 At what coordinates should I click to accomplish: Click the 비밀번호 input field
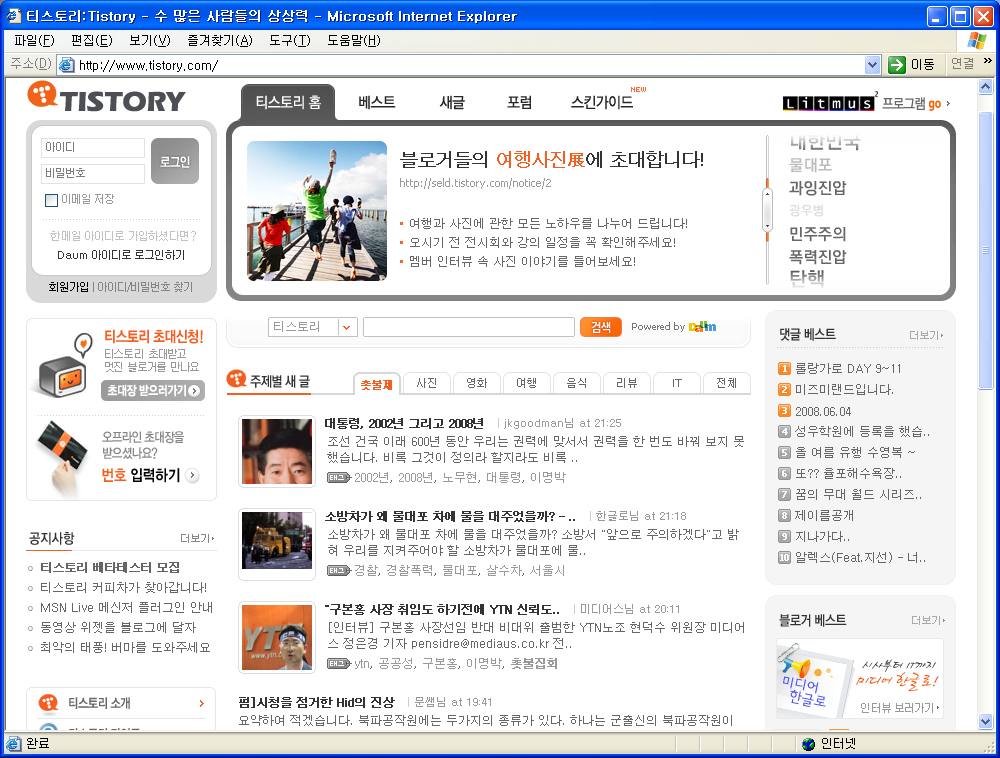[x=93, y=173]
